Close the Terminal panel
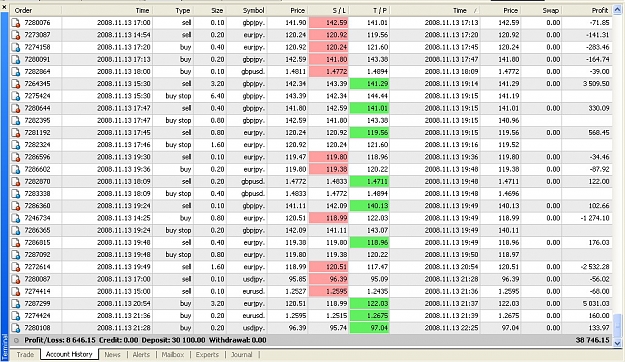Image resolution: width=625 pixels, height=362 pixels. (4, 7)
